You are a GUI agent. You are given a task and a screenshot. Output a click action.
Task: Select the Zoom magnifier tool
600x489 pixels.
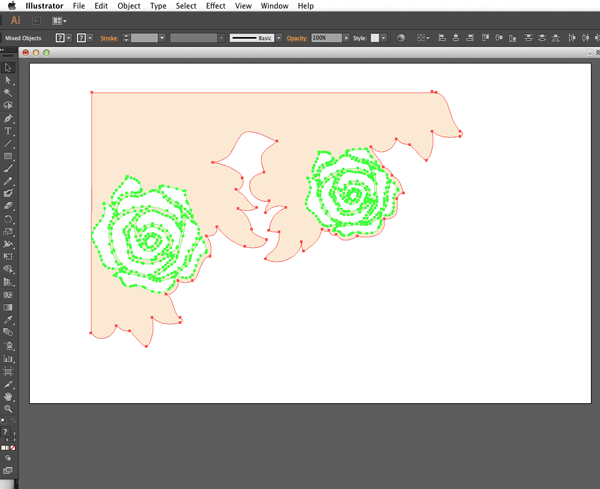click(x=8, y=409)
